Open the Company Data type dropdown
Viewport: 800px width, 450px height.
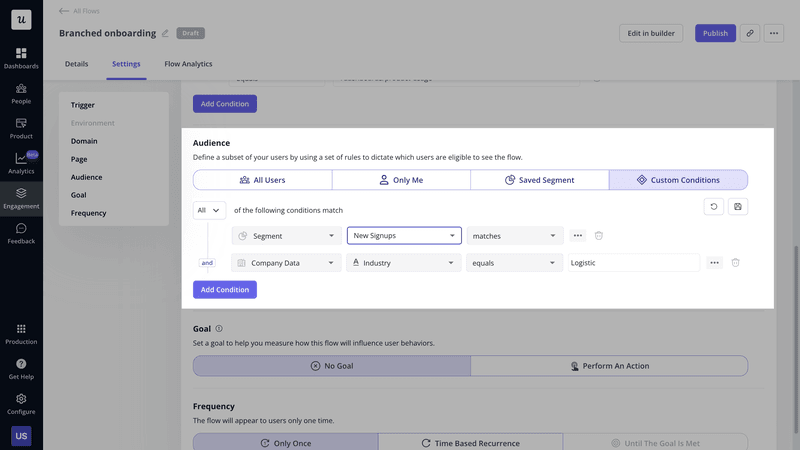click(286, 263)
